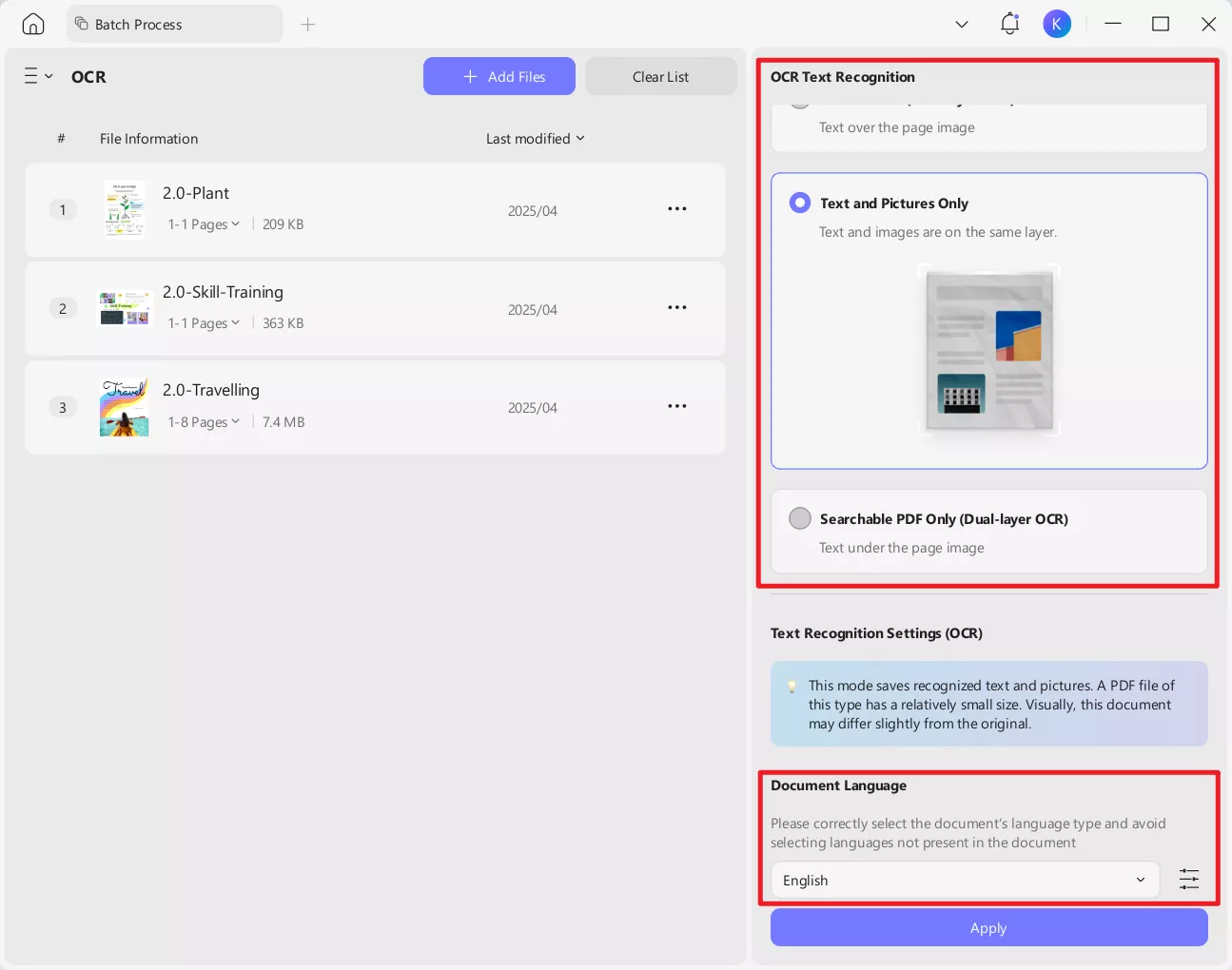The width and height of the screenshot is (1232, 970).
Task: Select Text and Pictures Only radio option
Action: pos(800,203)
